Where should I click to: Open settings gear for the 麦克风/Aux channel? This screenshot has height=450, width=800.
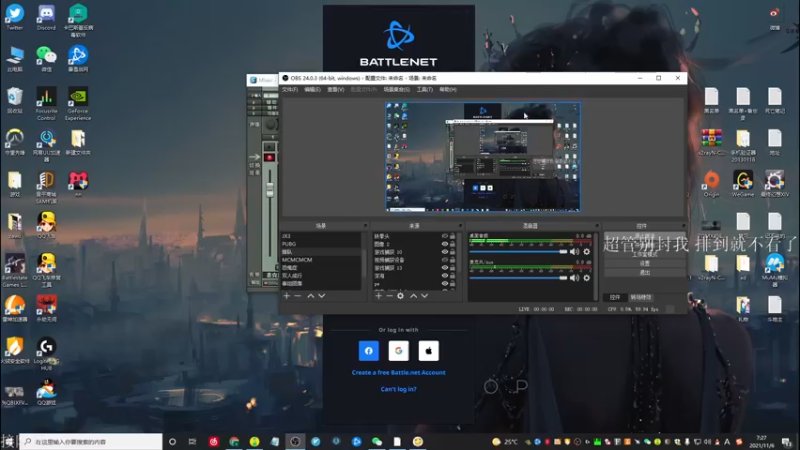pyautogui.click(x=587, y=278)
